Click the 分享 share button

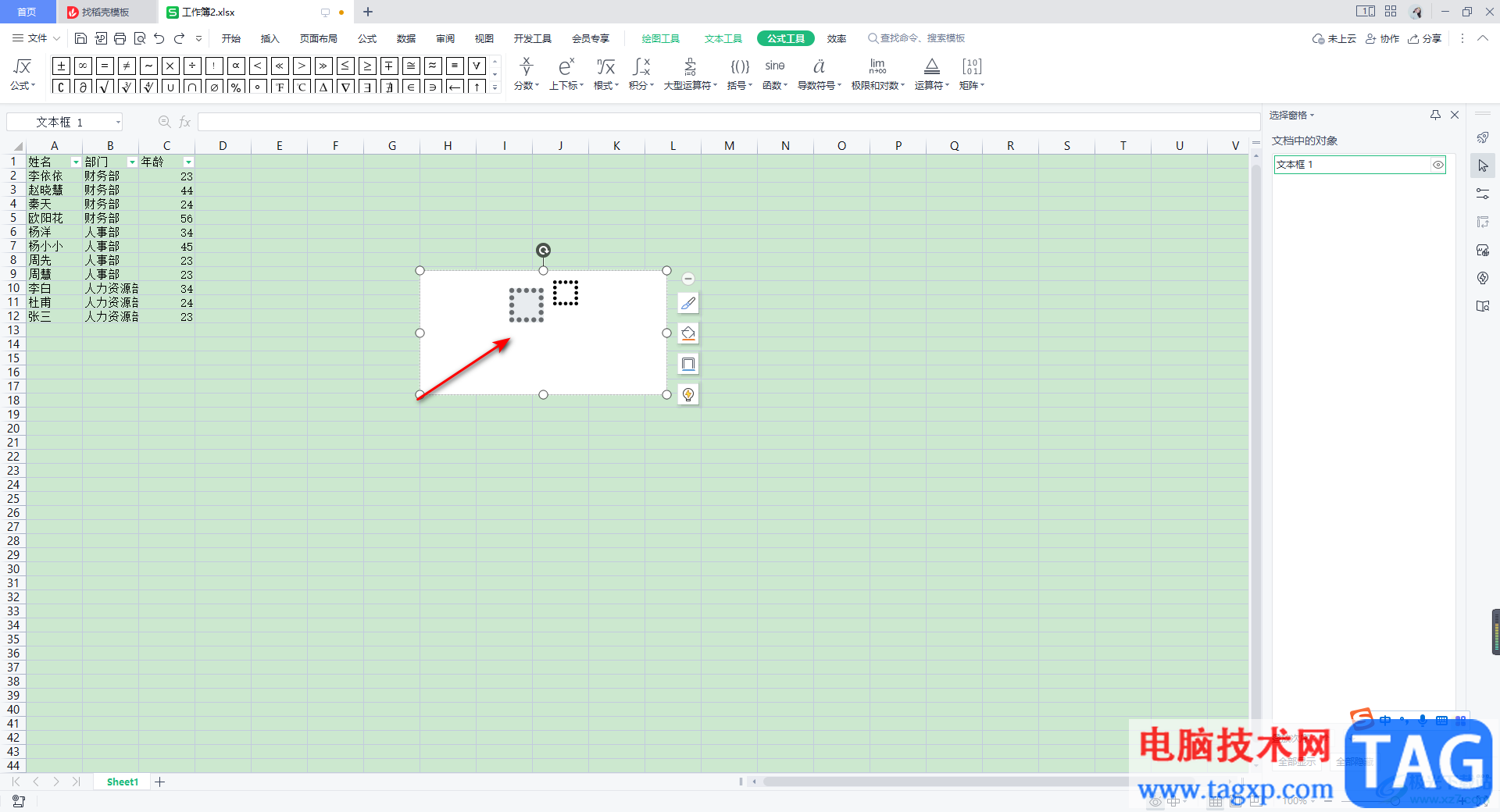(x=1425, y=38)
